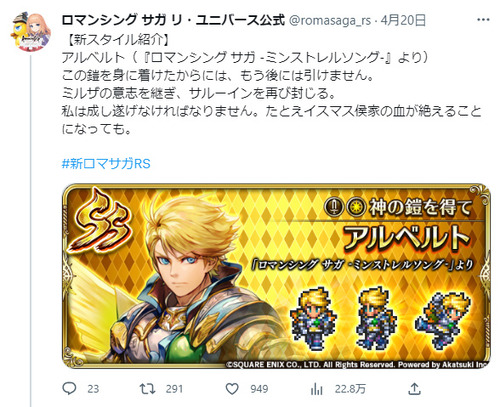Open the ロマンシング サガ リ・ユニバース公式 display name
Screen dimensions: 500x407
(173, 20)
